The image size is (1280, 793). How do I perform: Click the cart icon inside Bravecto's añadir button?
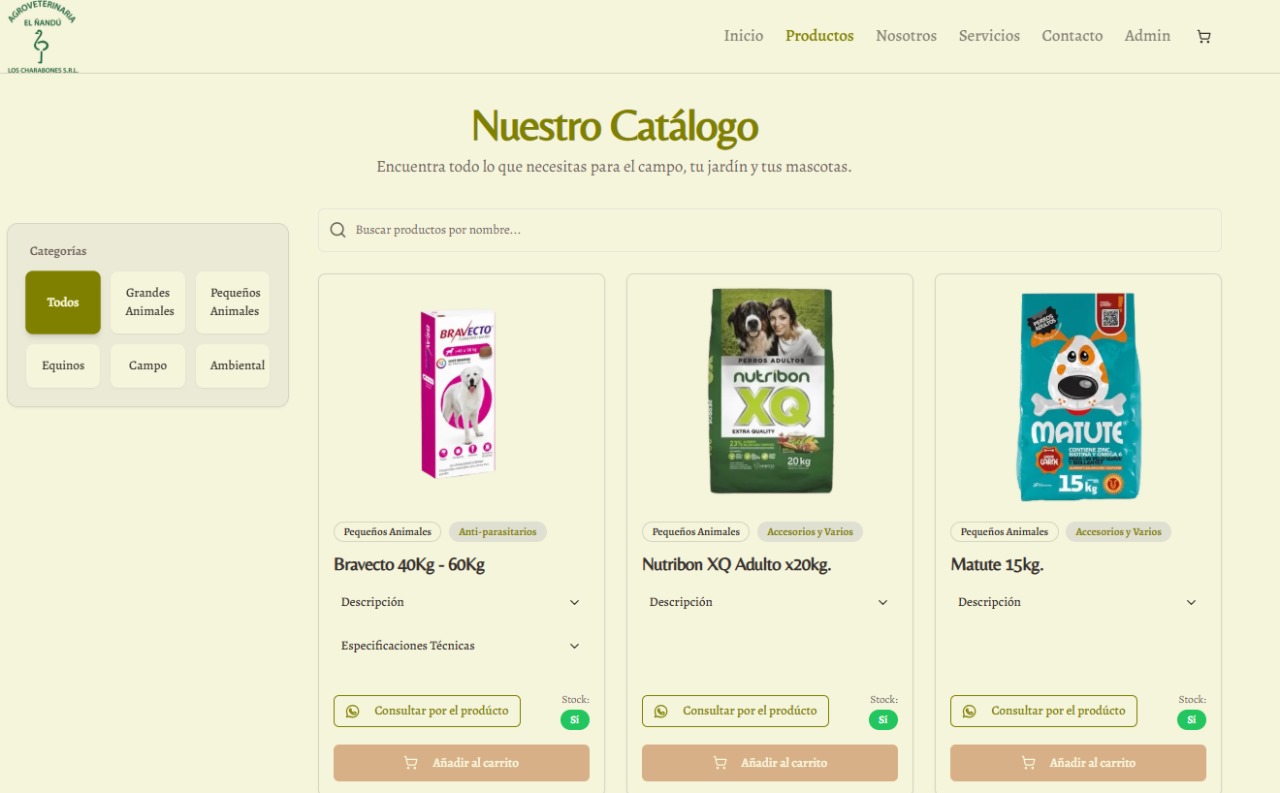click(411, 762)
